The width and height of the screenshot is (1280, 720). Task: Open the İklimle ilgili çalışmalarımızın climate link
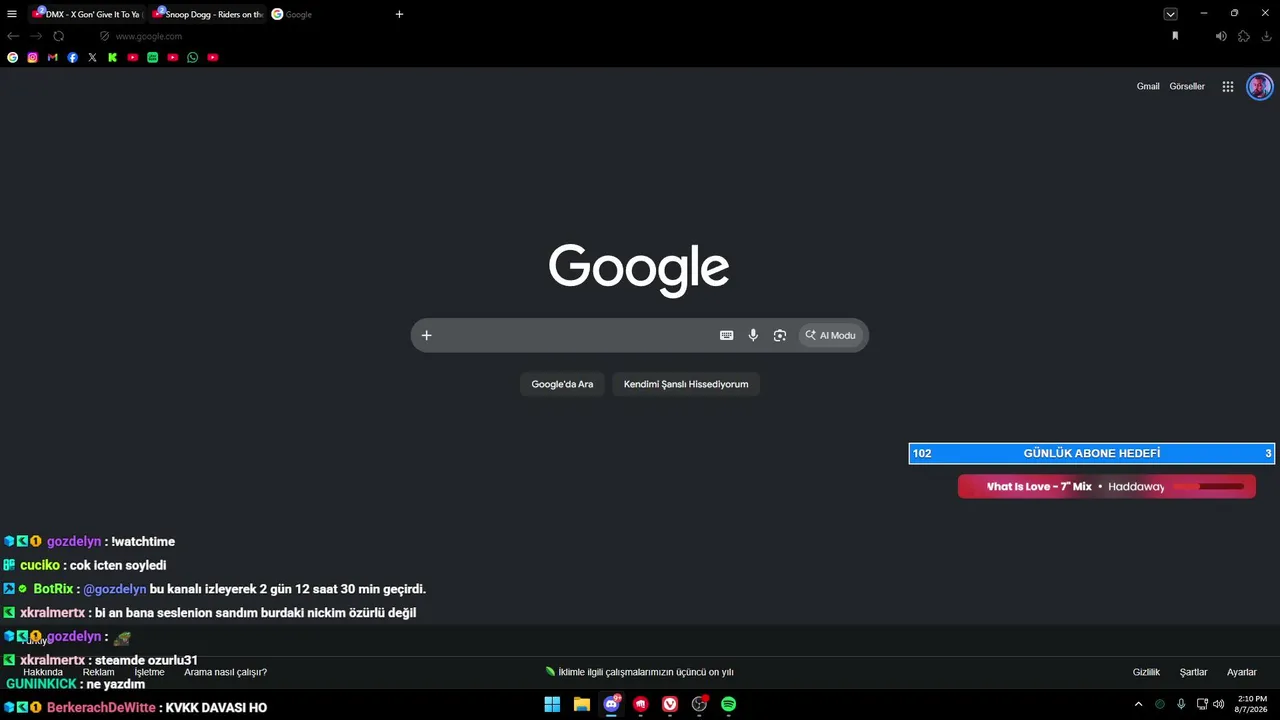640,673
